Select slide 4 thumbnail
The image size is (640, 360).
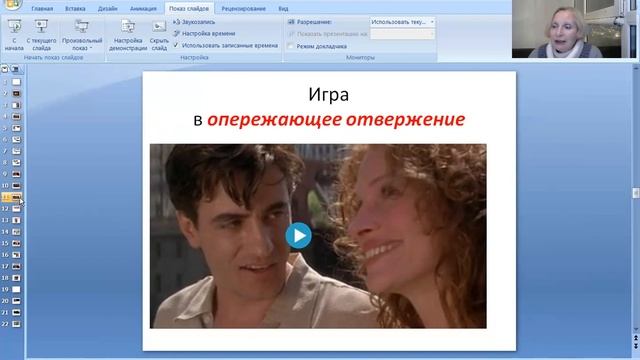point(16,117)
